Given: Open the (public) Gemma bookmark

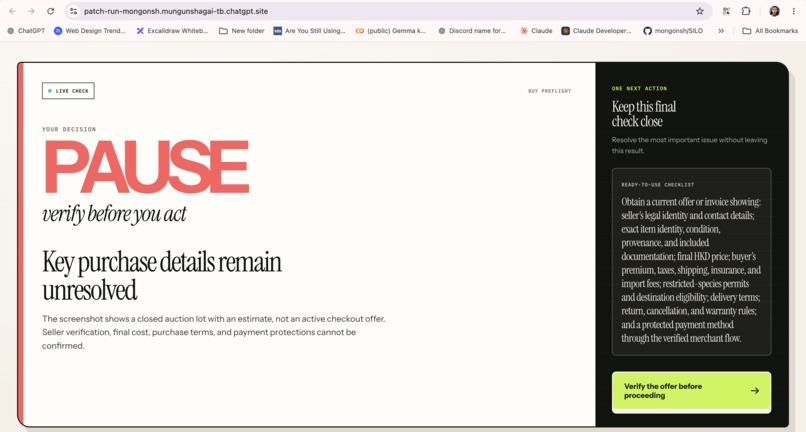Looking at the screenshot, I should tap(391, 31).
